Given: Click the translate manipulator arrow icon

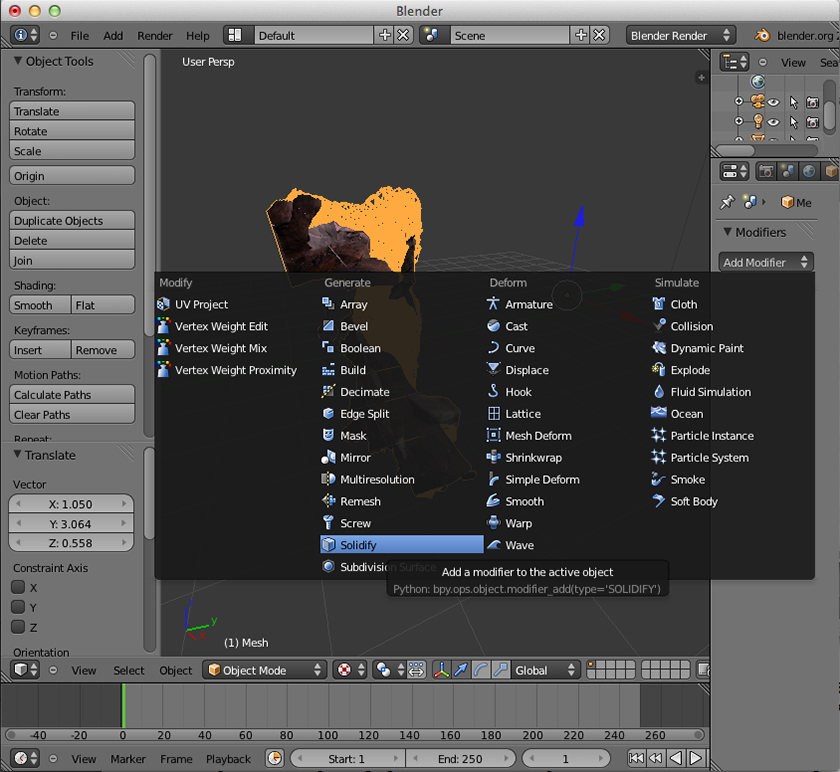Looking at the screenshot, I should click(x=460, y=670).
